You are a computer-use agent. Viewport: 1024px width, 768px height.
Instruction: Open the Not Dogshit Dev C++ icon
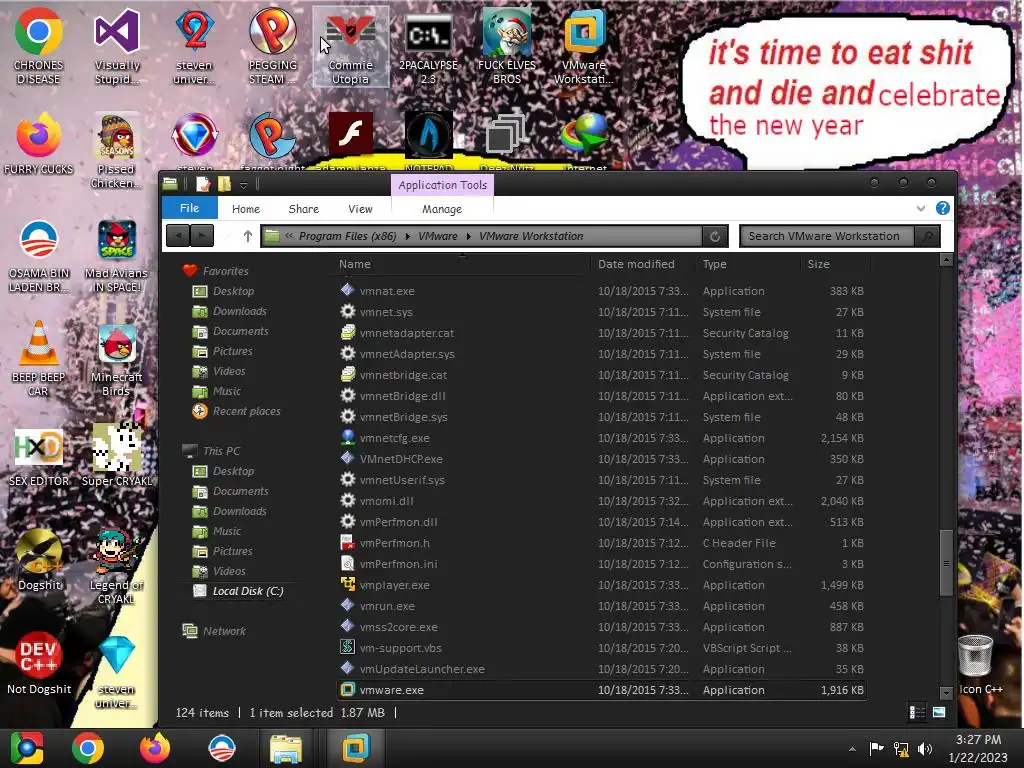[x=39, y=664]
